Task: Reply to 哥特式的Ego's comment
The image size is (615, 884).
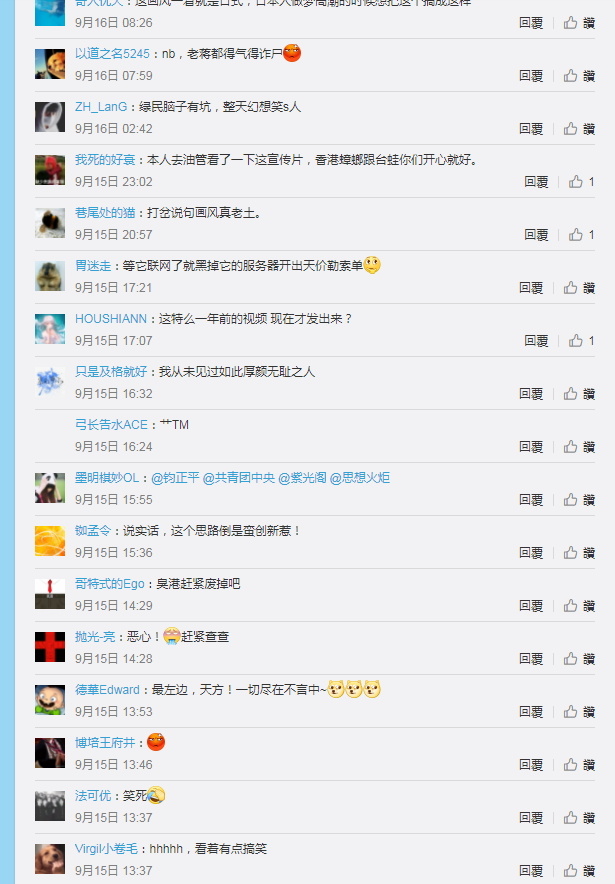Action: [x=531, y=605]
